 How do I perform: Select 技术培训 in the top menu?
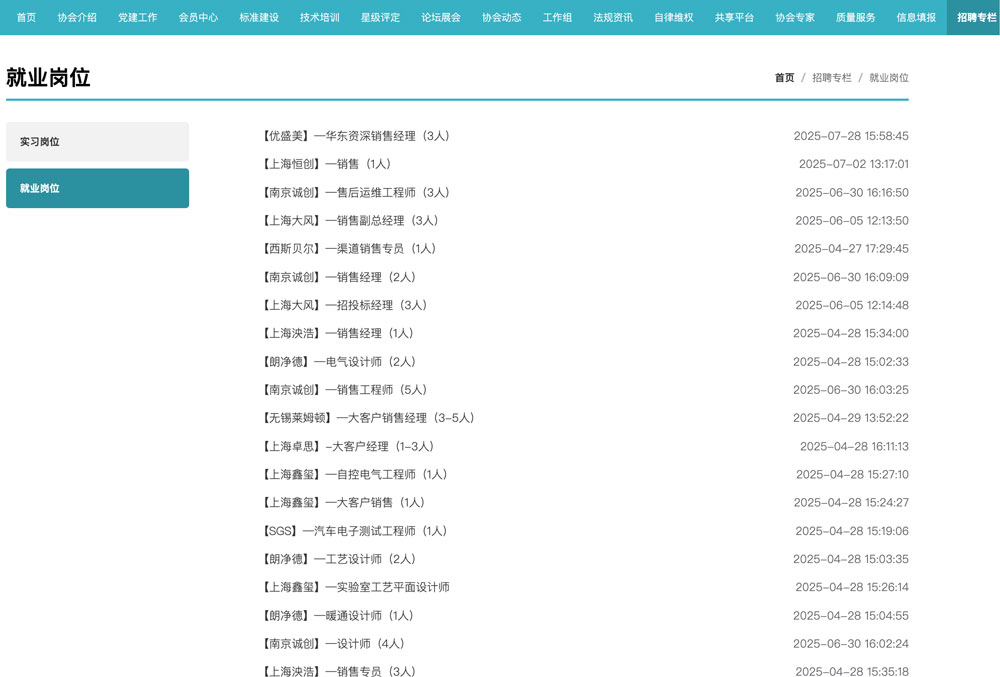coord(319,17)
